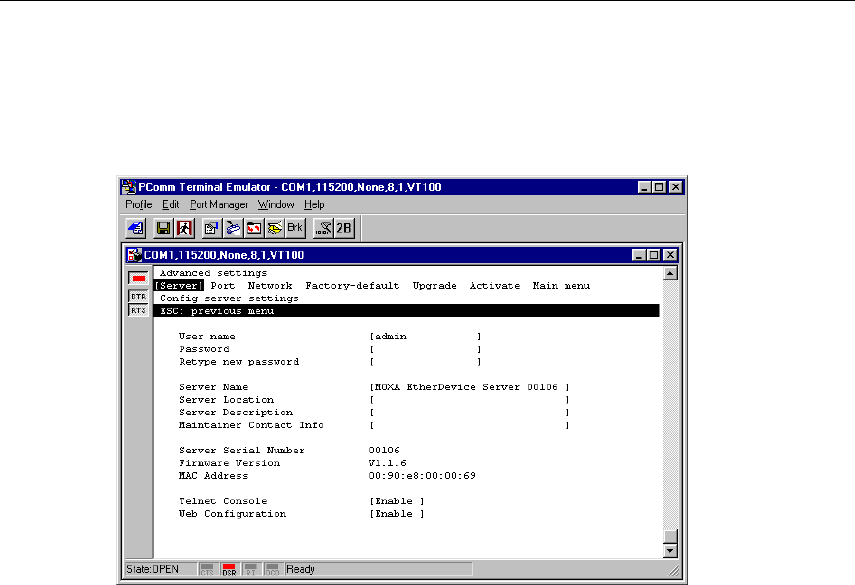Image resolution: width=855 pixels, height=585 pixels.
Task: Click the Password field
Action: (x=425, y=349)
